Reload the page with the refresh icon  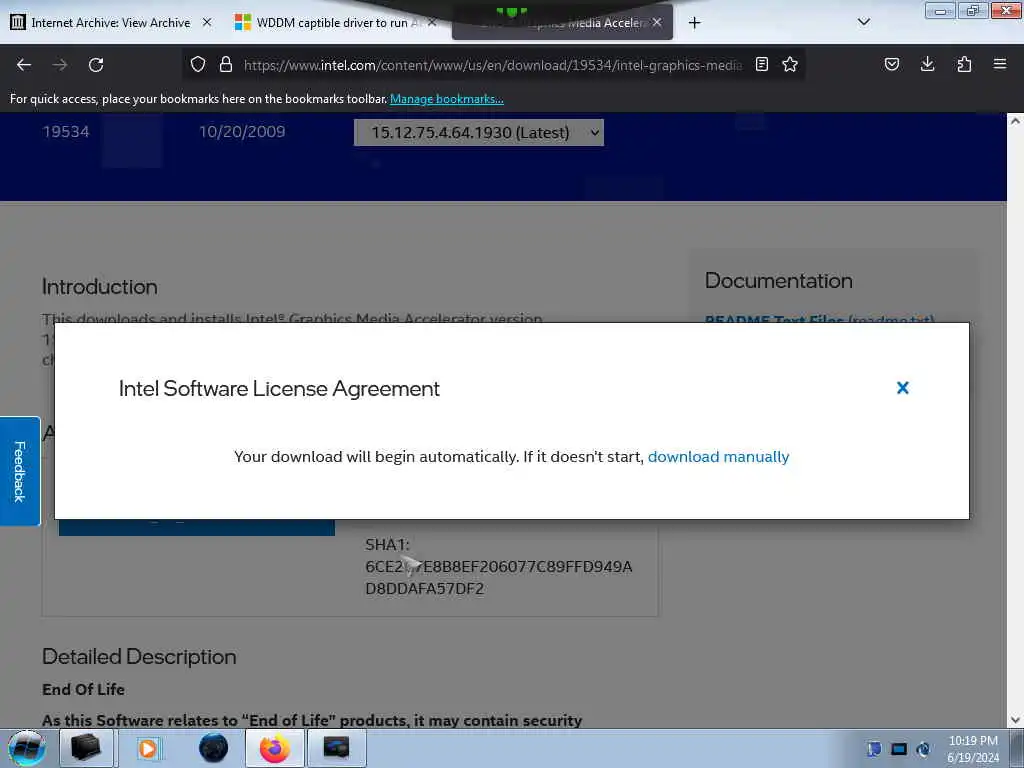[96, 65]
